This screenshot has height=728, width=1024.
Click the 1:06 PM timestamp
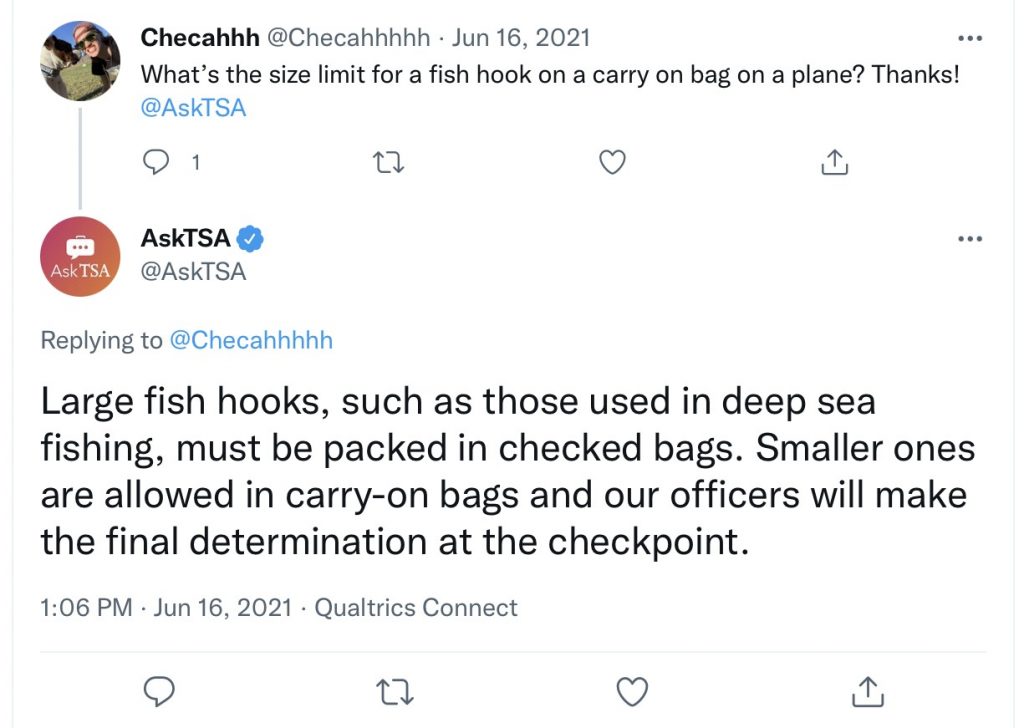coord(86,607)
